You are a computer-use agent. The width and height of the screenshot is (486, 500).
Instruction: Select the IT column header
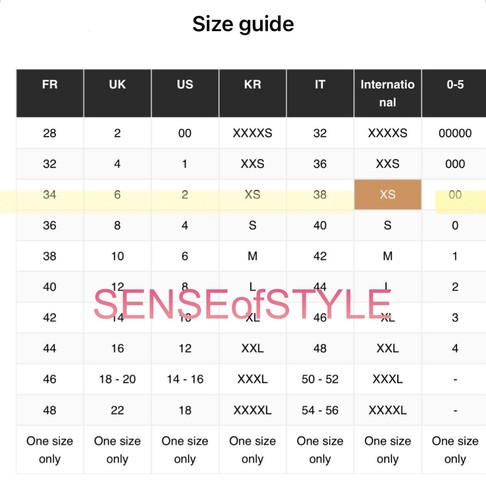[320, 93]
